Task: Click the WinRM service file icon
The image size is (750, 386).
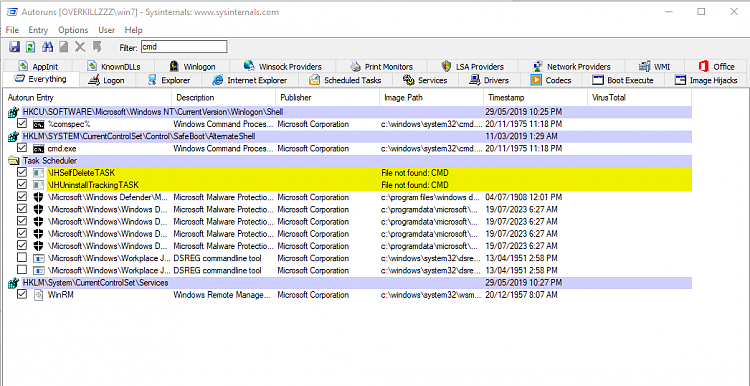Action: 38,295
